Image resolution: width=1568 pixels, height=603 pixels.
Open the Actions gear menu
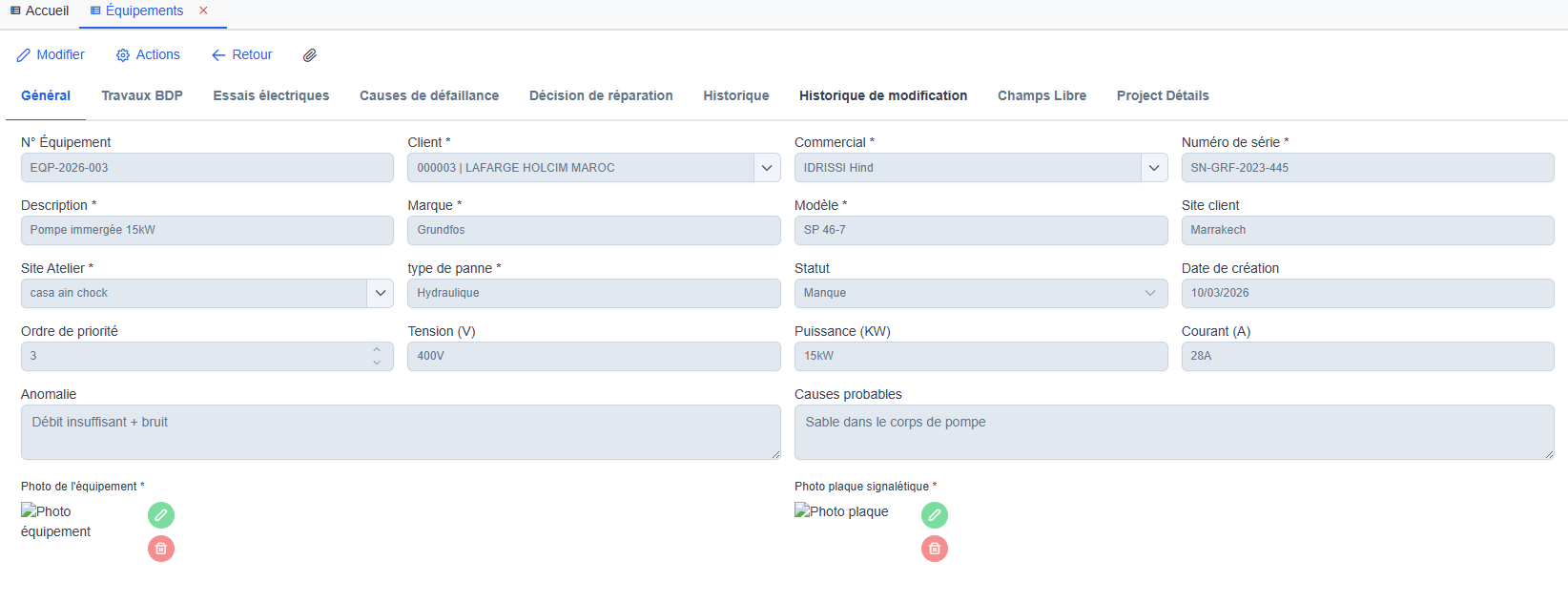pos(148,55)
